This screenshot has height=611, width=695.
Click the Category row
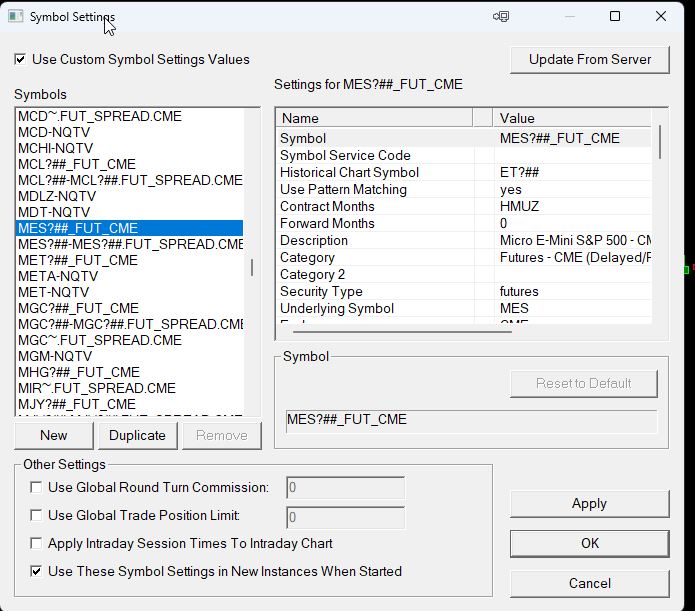point(464,257)
